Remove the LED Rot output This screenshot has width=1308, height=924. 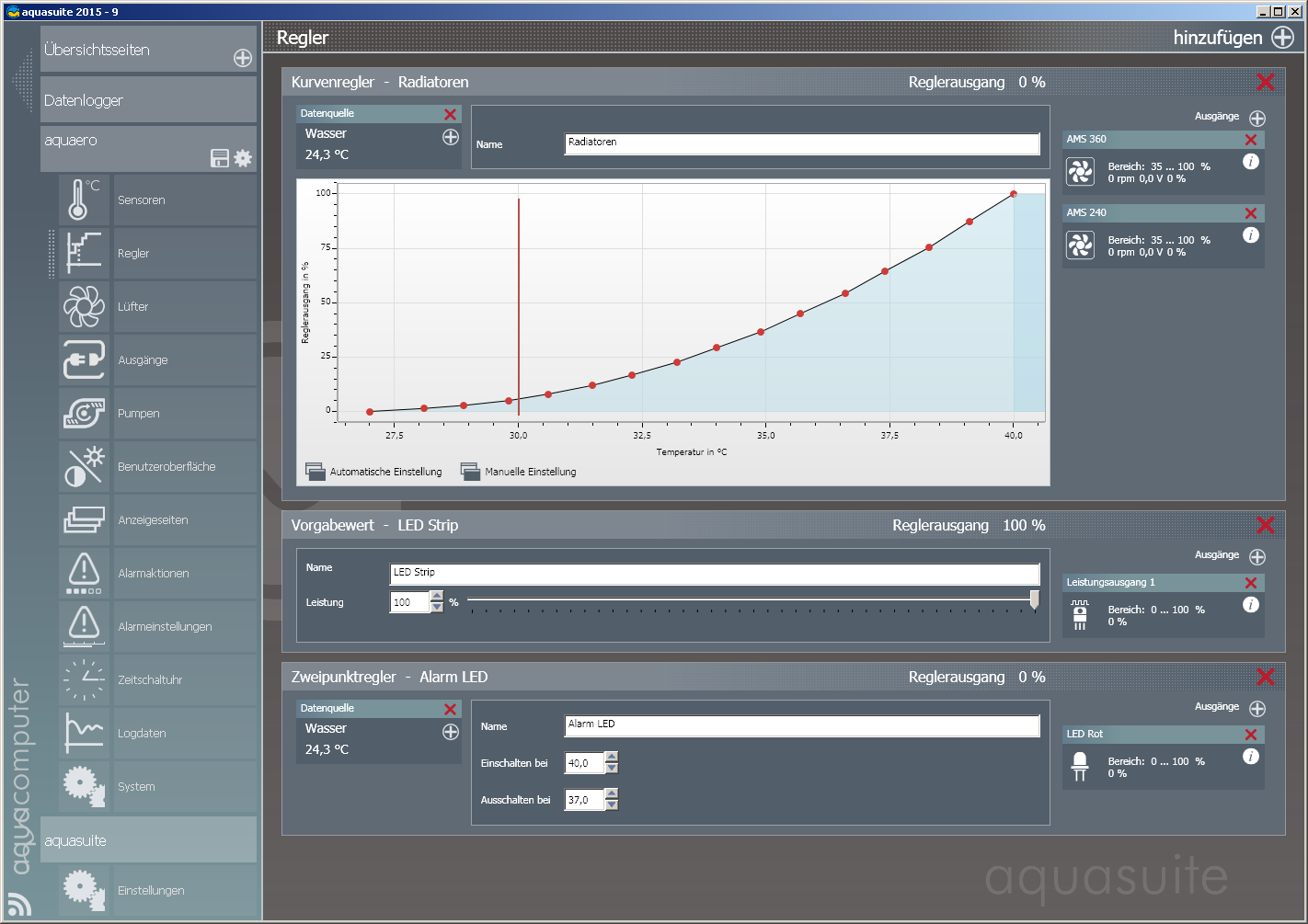click(1251, 735)
